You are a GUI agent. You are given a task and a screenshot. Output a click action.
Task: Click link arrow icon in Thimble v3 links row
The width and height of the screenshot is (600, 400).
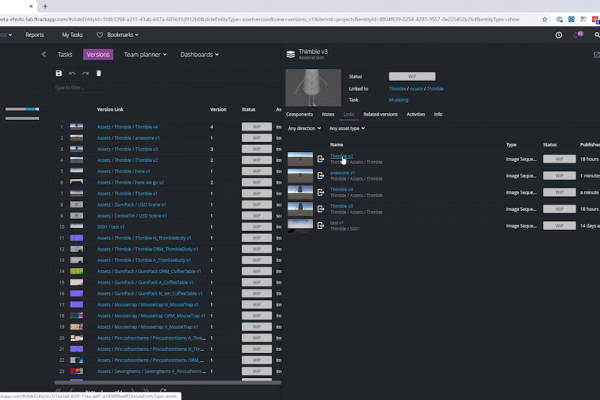point(321,209)
